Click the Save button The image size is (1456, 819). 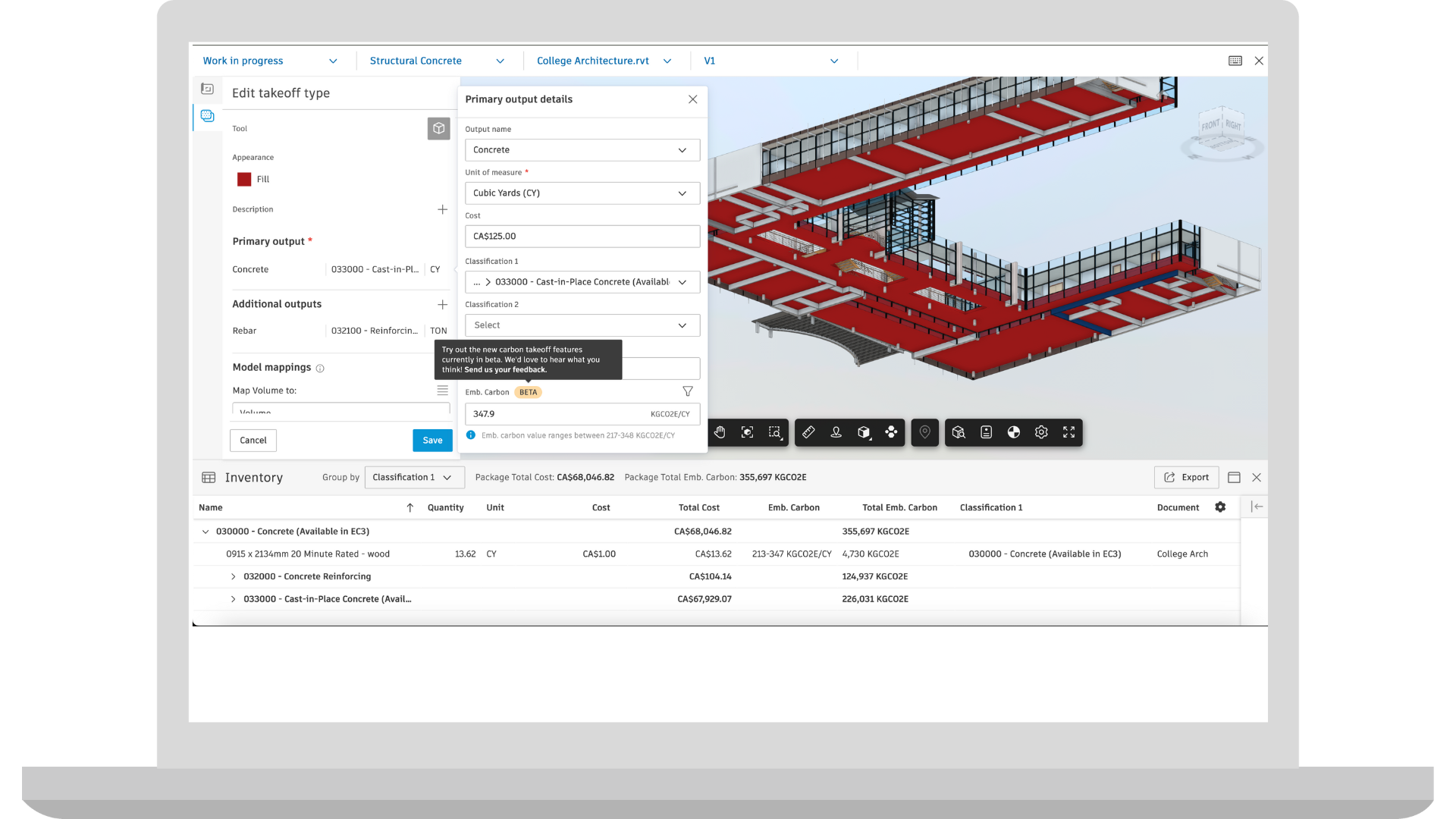[x=432, y=441]
